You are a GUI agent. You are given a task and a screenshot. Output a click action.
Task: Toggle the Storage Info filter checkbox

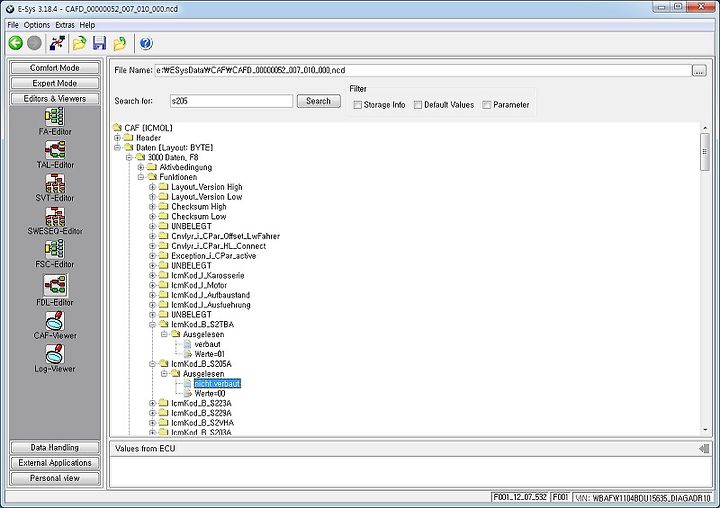tap(357, 105)
